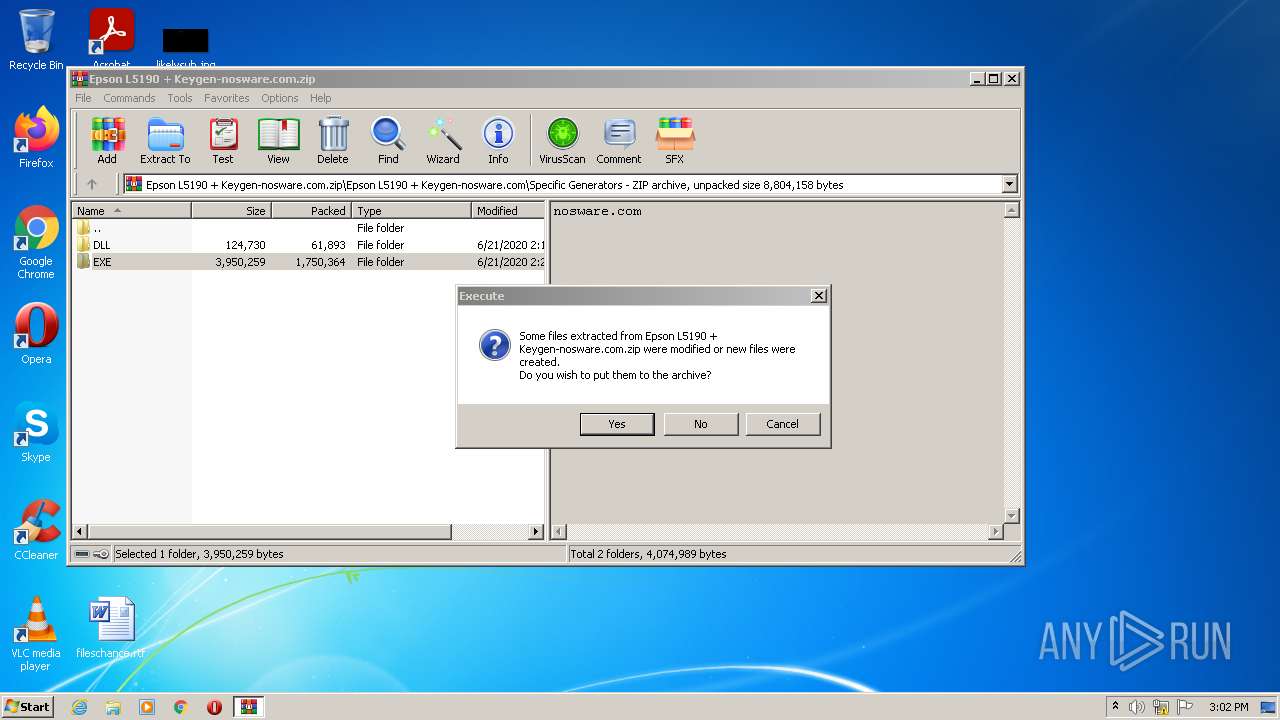The height and width of the screenshot is (720, 1280).
Task: Click EXE packed size 1,750,364
Action: (x=320, y=262)
